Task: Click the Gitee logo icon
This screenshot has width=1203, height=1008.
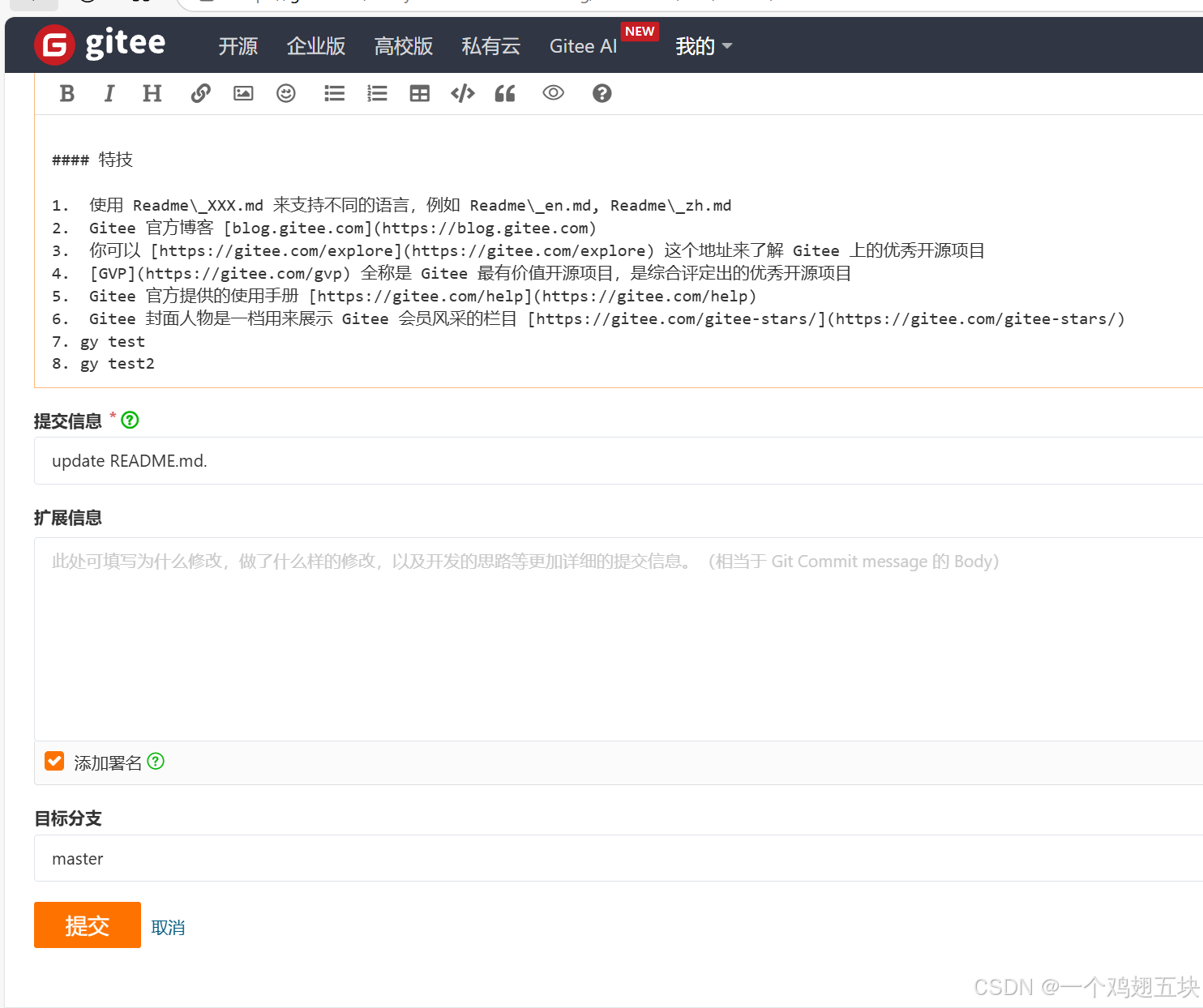Action: click(x=54, y=45)
